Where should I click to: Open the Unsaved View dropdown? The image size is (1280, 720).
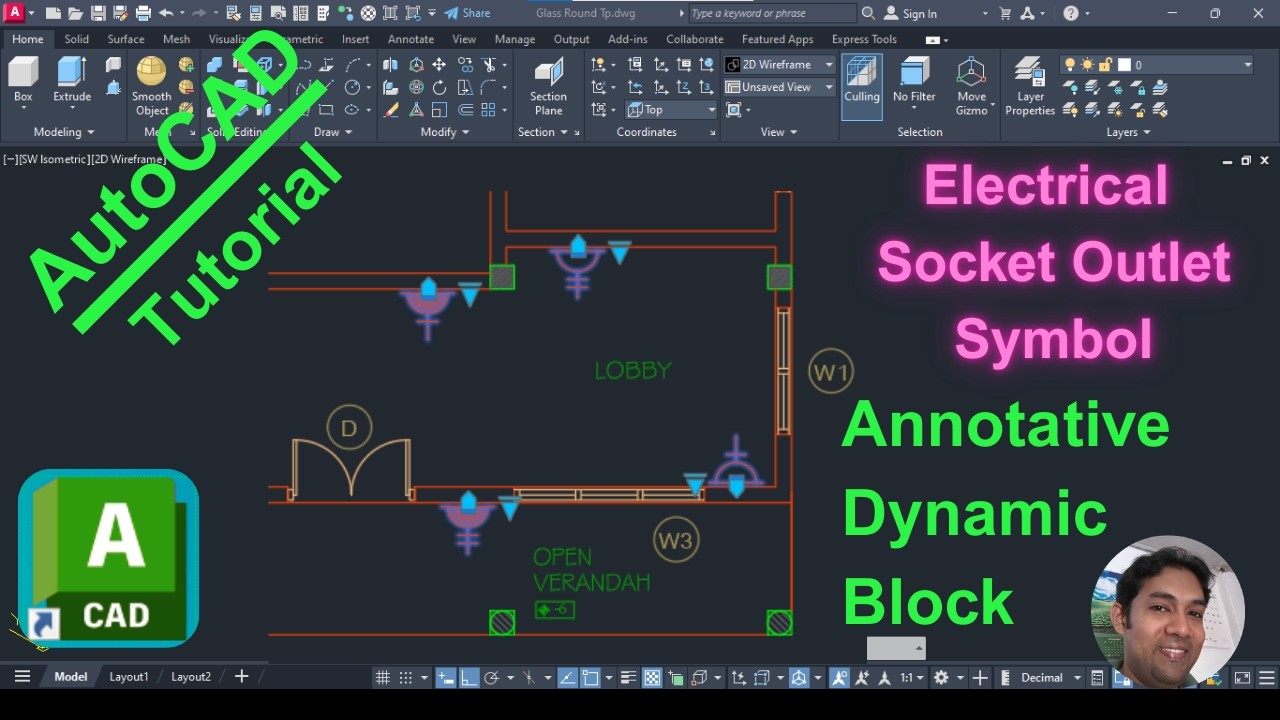click(x=780, y=88)
